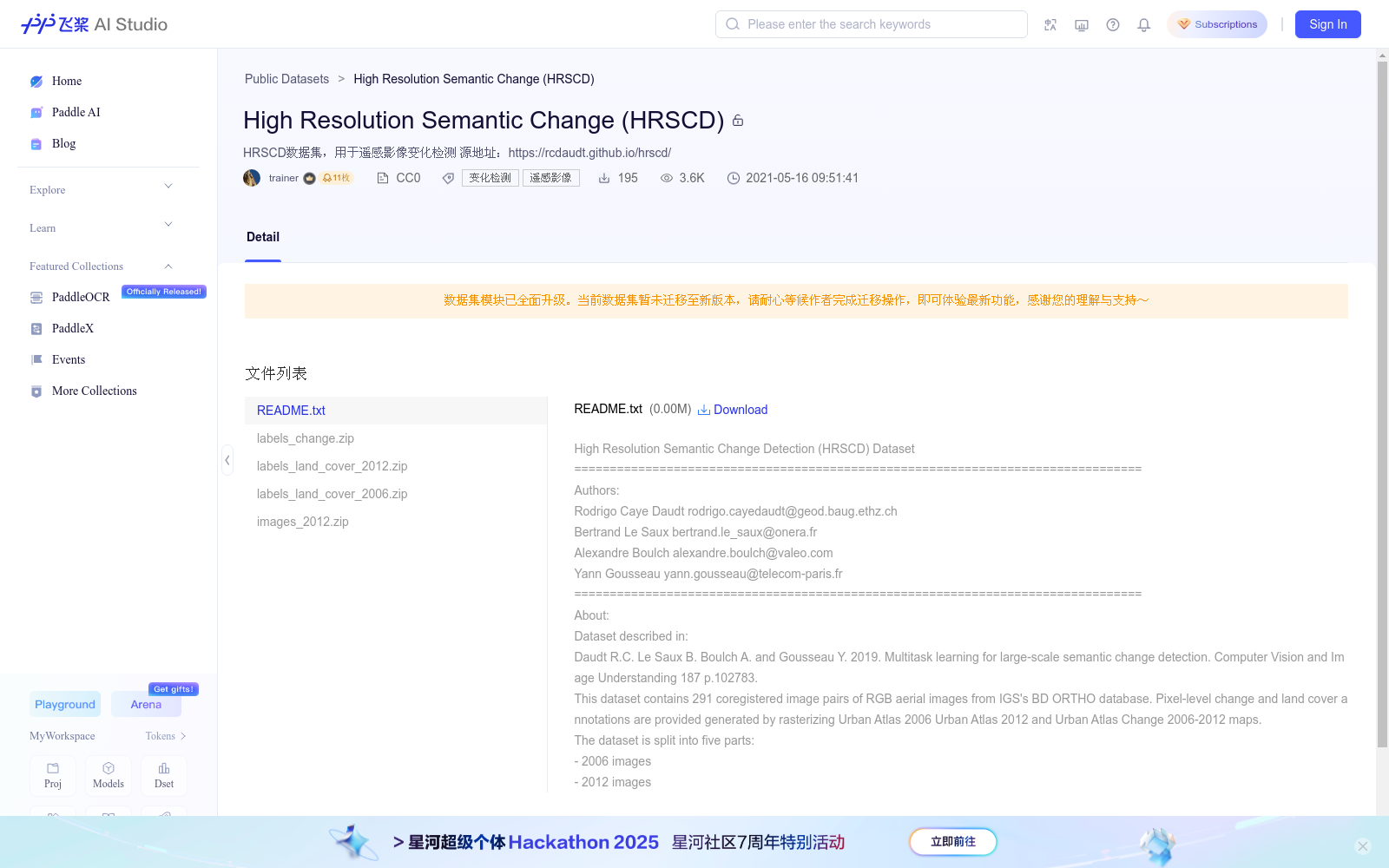1389x868 pixels.
Task: Open Events in the sidebar
Action: coord(69,360)
